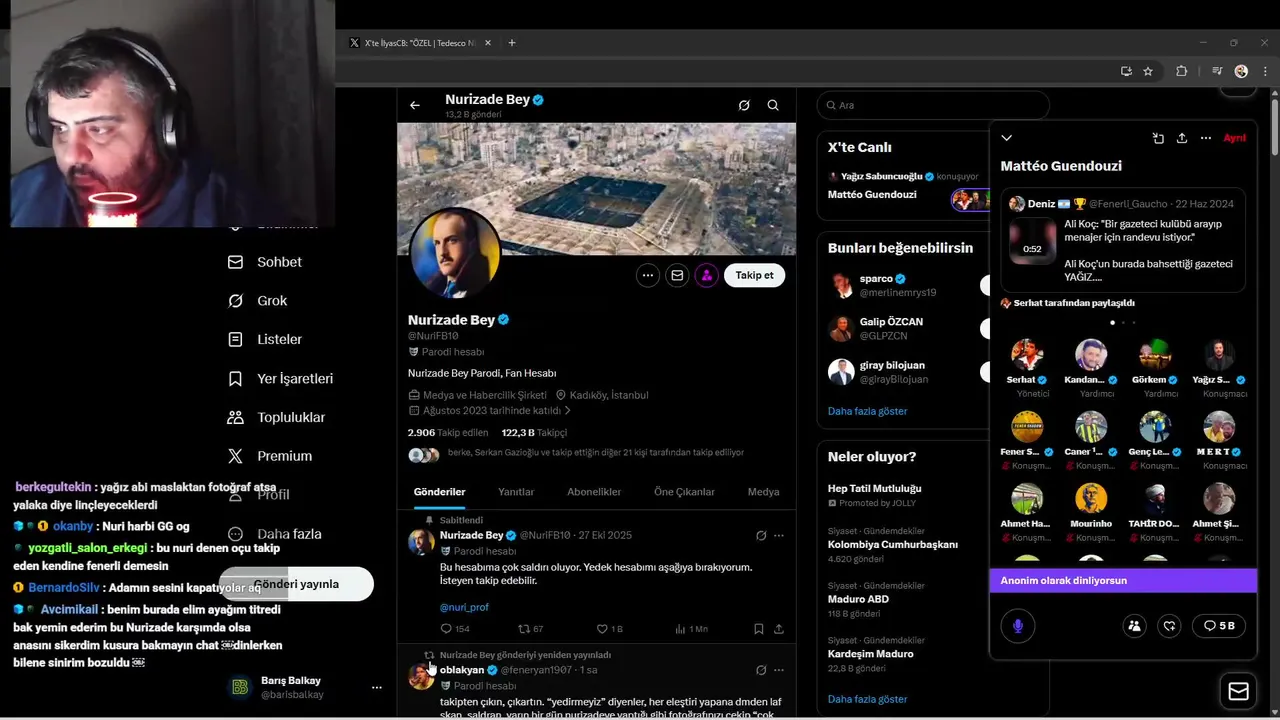Bookmark this page with the star icon
This screenshot has height=720, width=1280.
point(1148,71)
